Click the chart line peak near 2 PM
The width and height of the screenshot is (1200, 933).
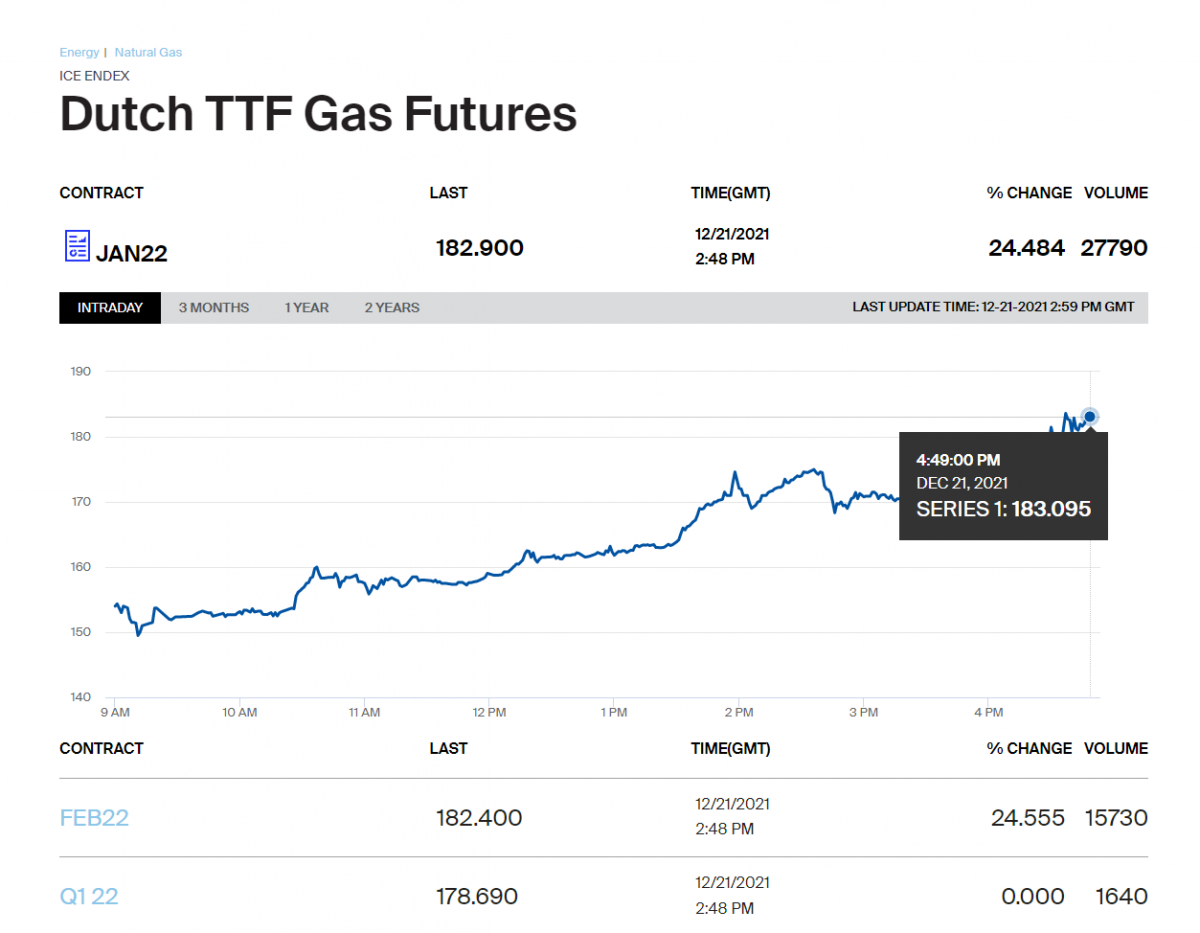(x=735, y=472)
